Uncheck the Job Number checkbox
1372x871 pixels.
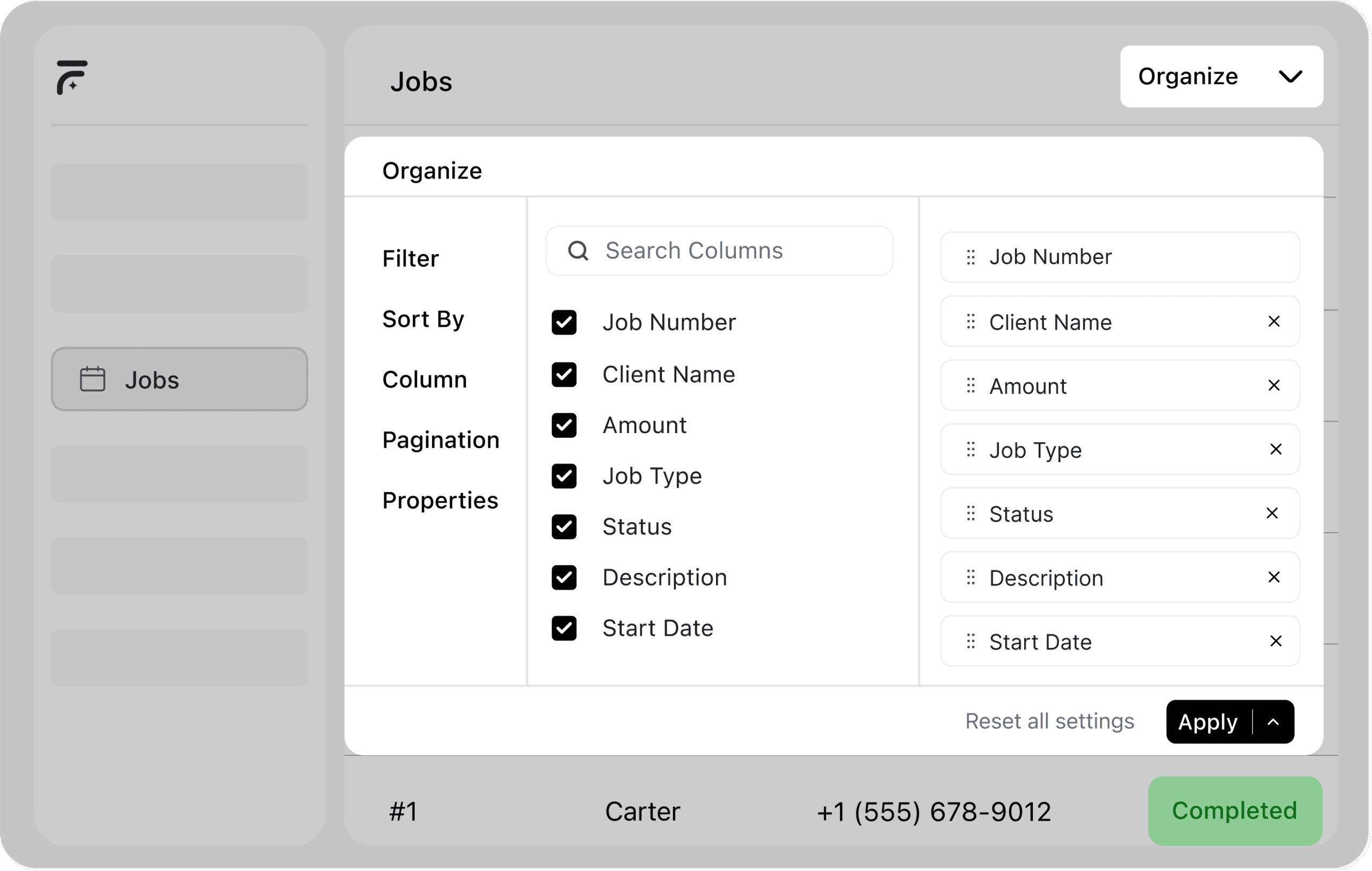pyautogui.click(x=563, y=323)
